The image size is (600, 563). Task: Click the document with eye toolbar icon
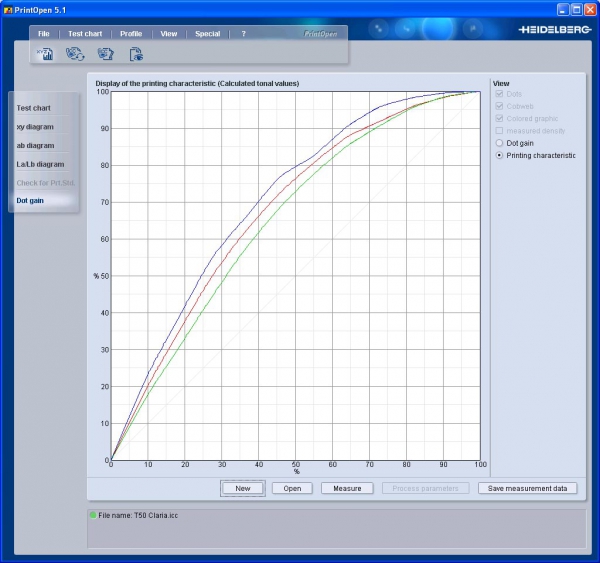click(136, 54)
